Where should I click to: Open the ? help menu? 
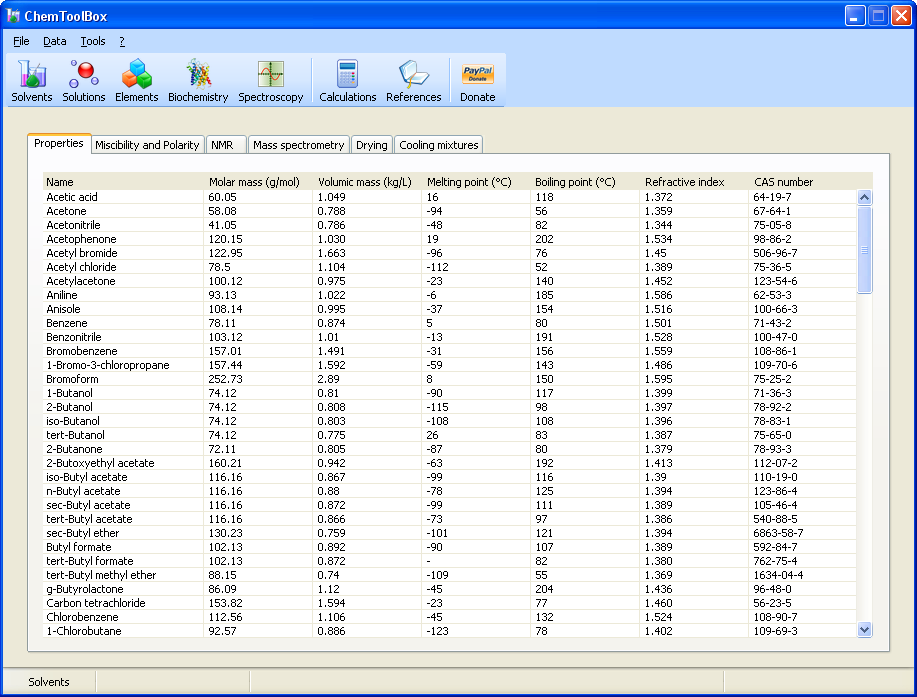122,41
